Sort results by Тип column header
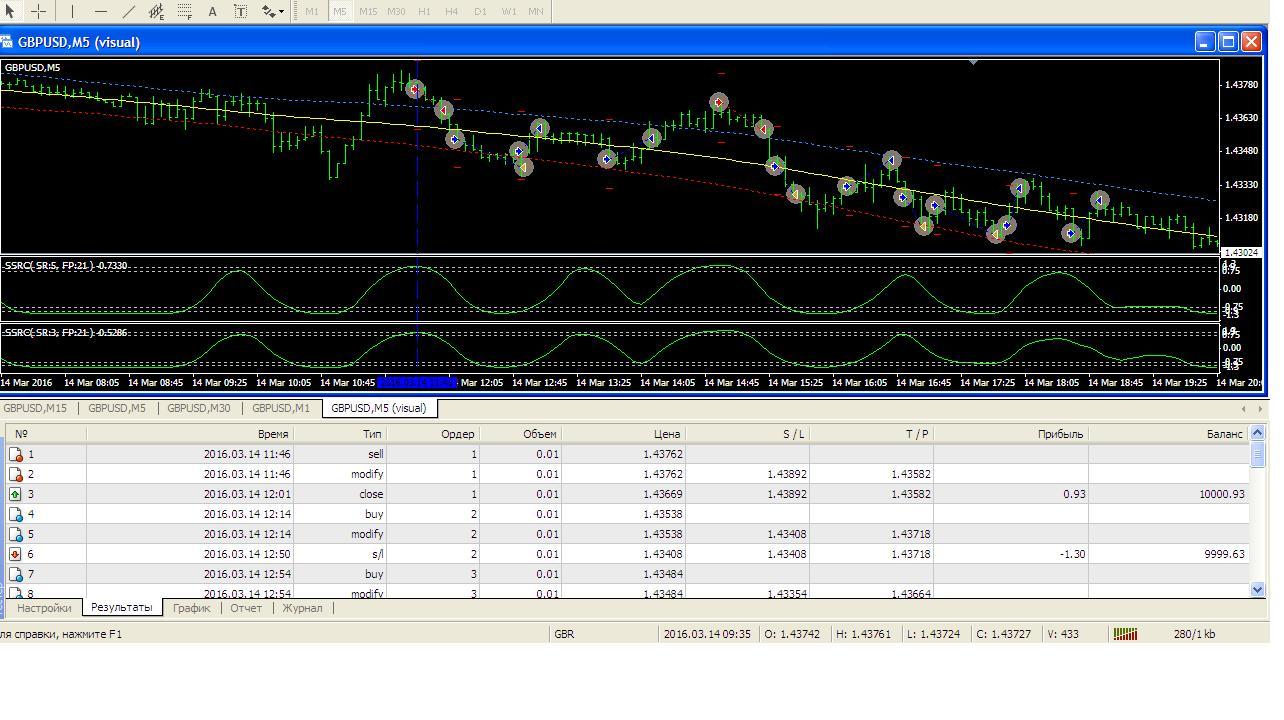Screen dimensions: 1284x720 (x=340, y=434)
